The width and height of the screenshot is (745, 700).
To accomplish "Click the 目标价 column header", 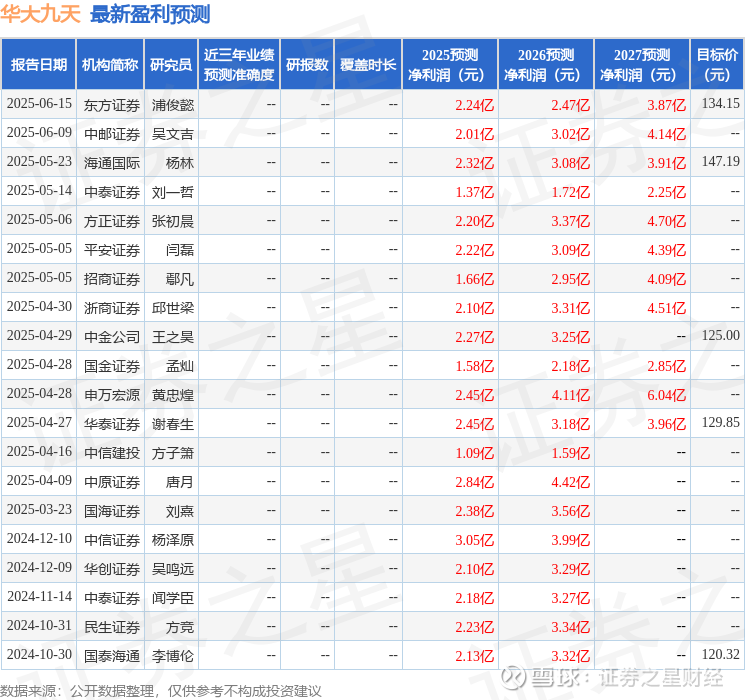I will coord(716,65).
